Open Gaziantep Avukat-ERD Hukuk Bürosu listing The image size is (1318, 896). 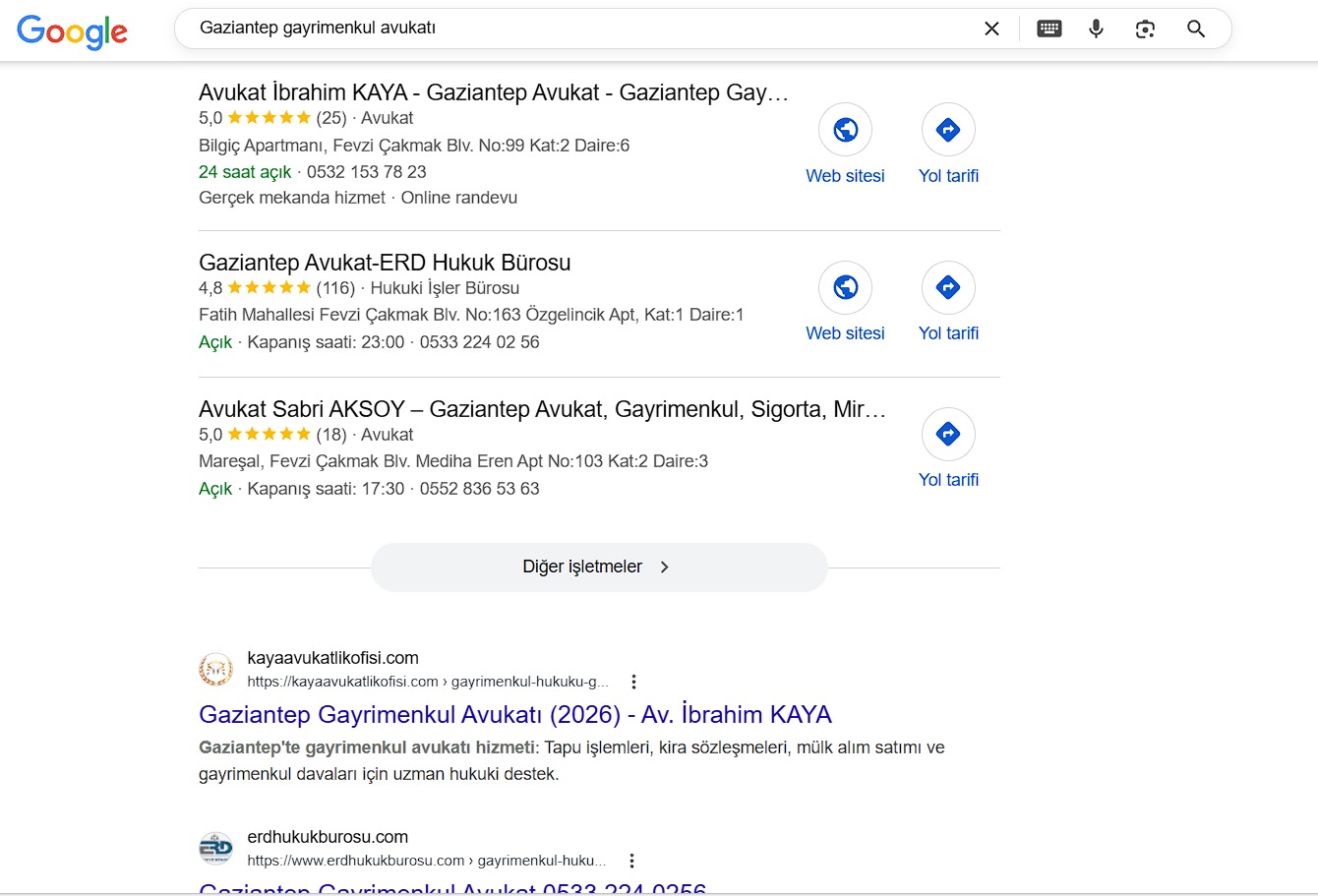point(385,263)
